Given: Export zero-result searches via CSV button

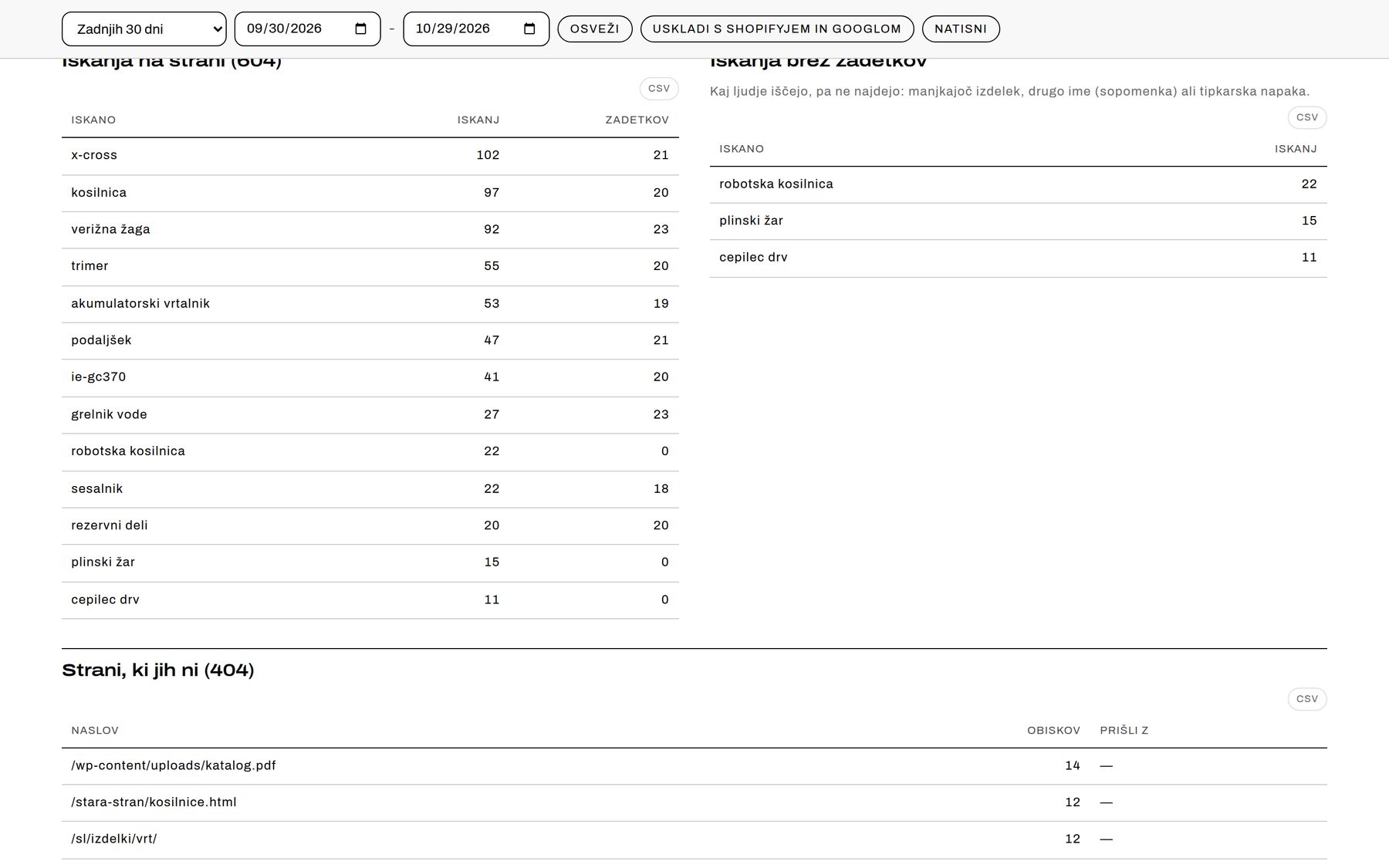Looking at the screenshot, I should tap(1307, 117).
